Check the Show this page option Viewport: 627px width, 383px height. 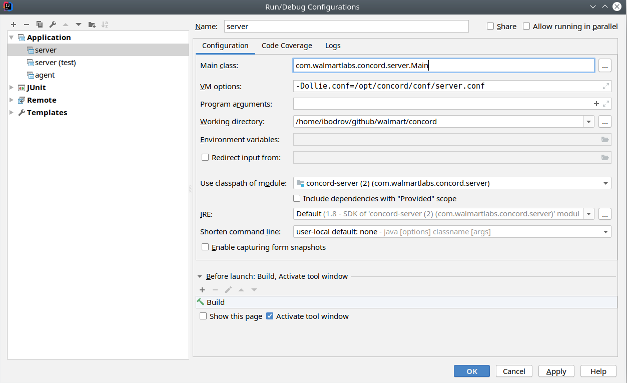[203, 316]
